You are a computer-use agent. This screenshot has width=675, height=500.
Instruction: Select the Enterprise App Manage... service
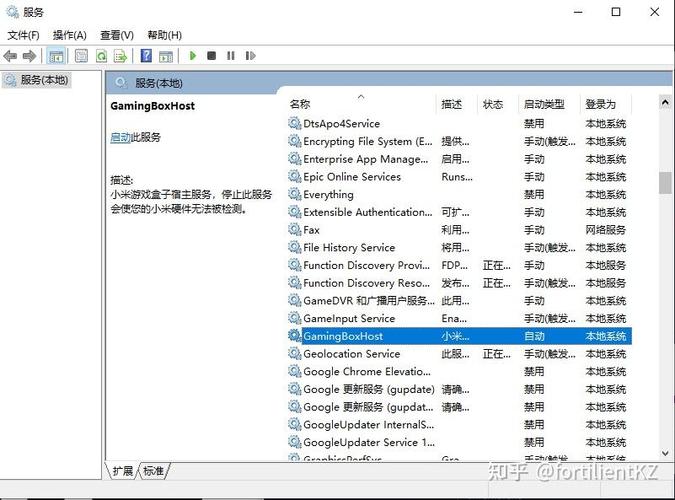click(x=459, y=159)
